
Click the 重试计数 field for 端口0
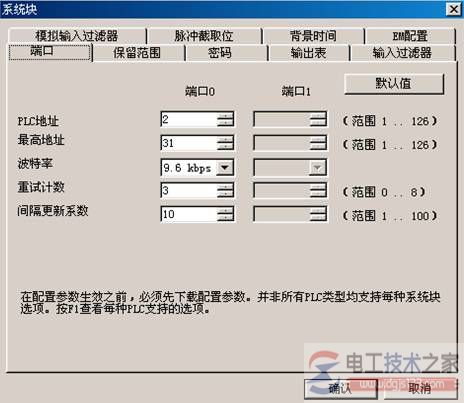[189, 190]
